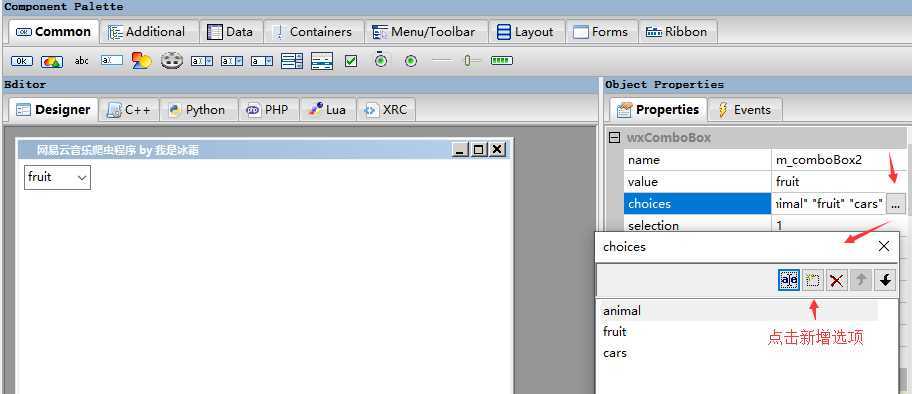The width and height of the screenshot is (912, 394).
Task: Open the Ribbon palette tab
Action: [x=678, y=32]
